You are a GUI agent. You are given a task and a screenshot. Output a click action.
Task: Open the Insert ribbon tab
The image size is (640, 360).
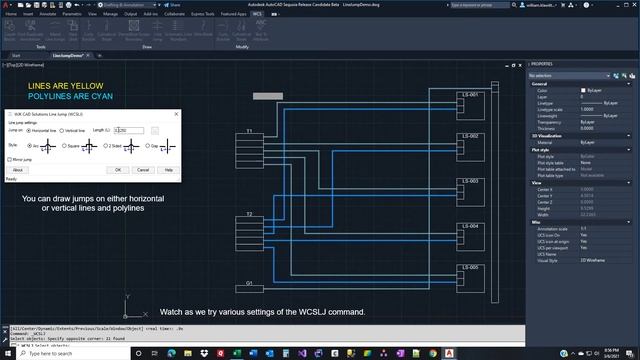[28, 14]
